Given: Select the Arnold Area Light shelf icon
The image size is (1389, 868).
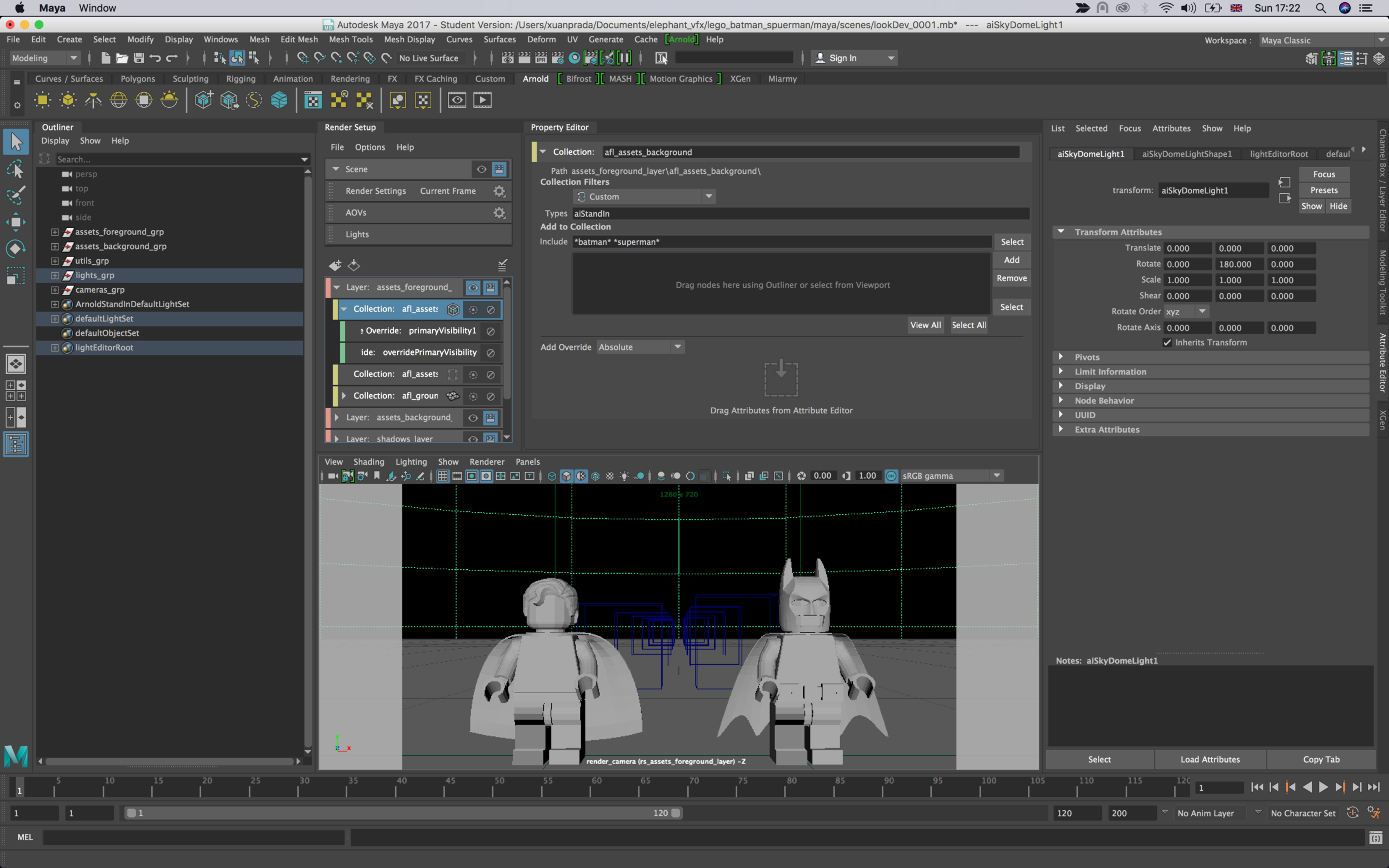Looking at the screenshot, I should 42,101.
